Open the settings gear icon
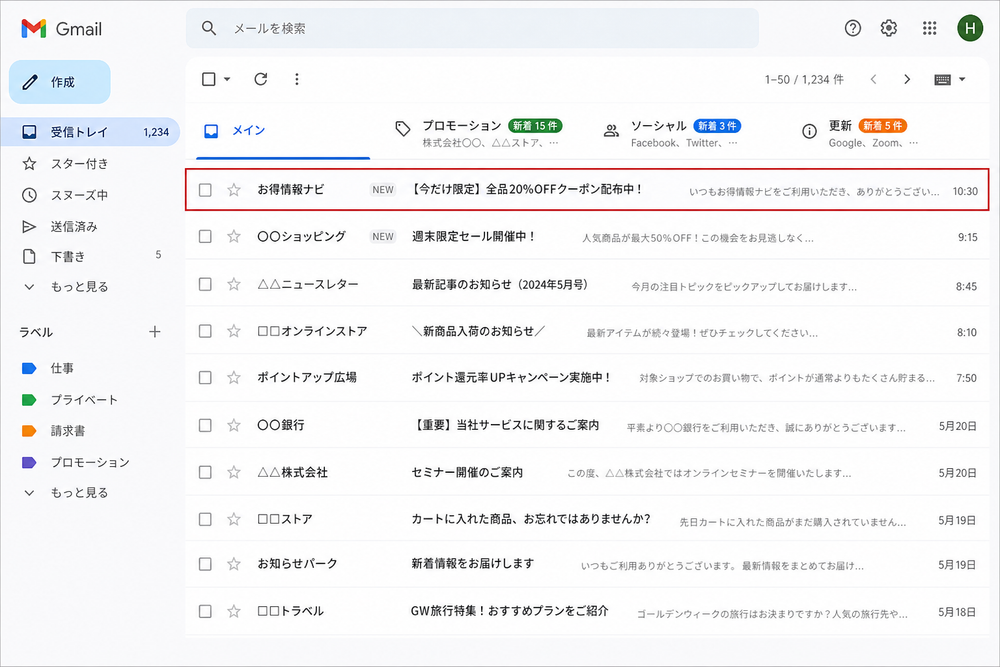 click(889, 28)
